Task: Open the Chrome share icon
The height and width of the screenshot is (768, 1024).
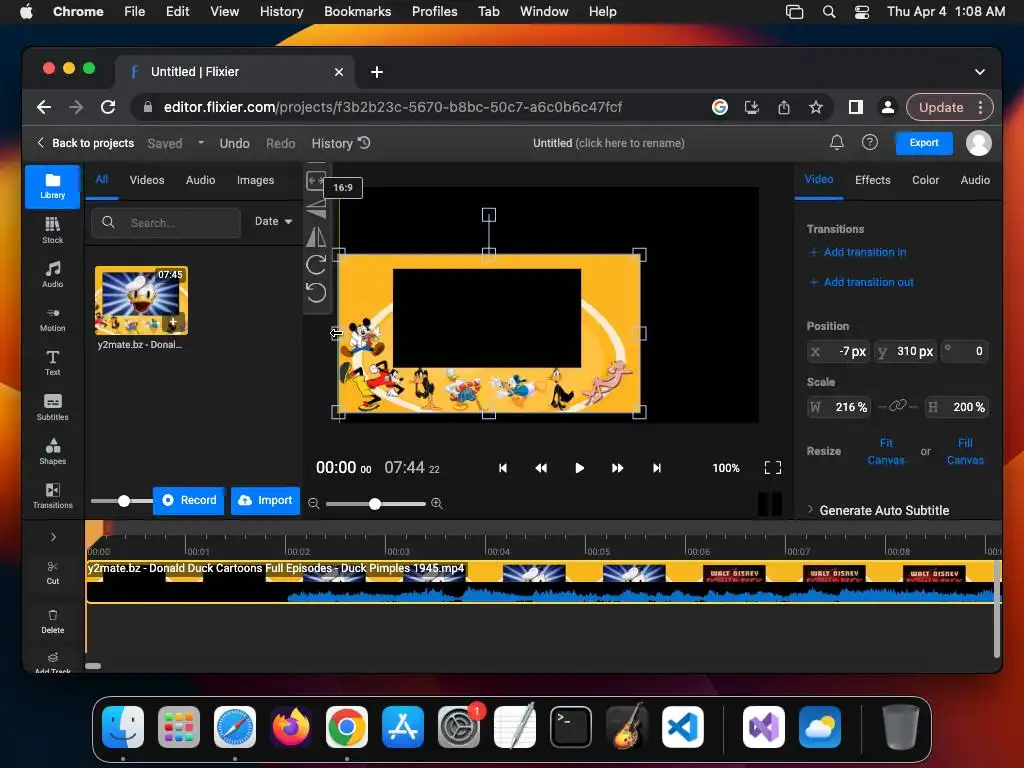Action: click(x=784, y=107)
